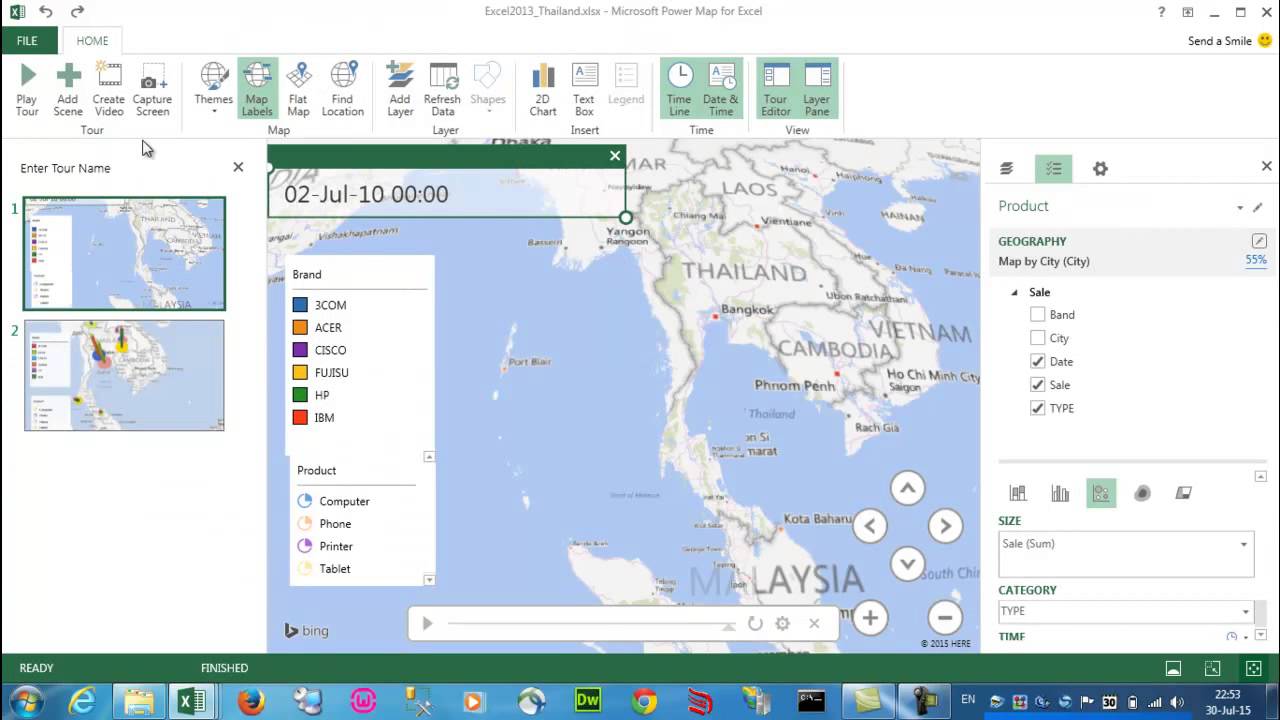The image size is (1280, 720).
Task: Select the heat map chart type
Action: coord(1142,493)
